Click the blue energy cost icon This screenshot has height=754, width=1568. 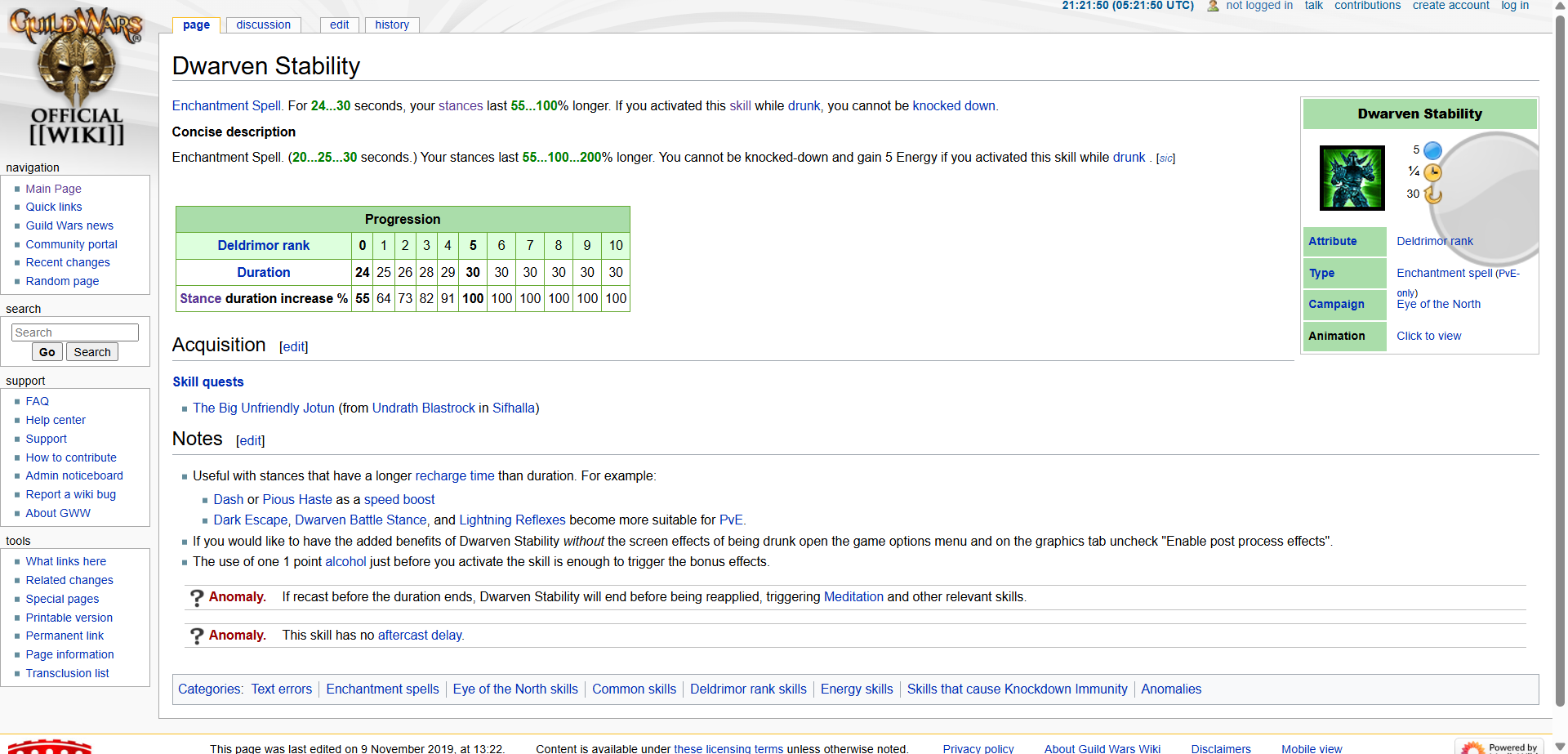(x=1432, y=150)
